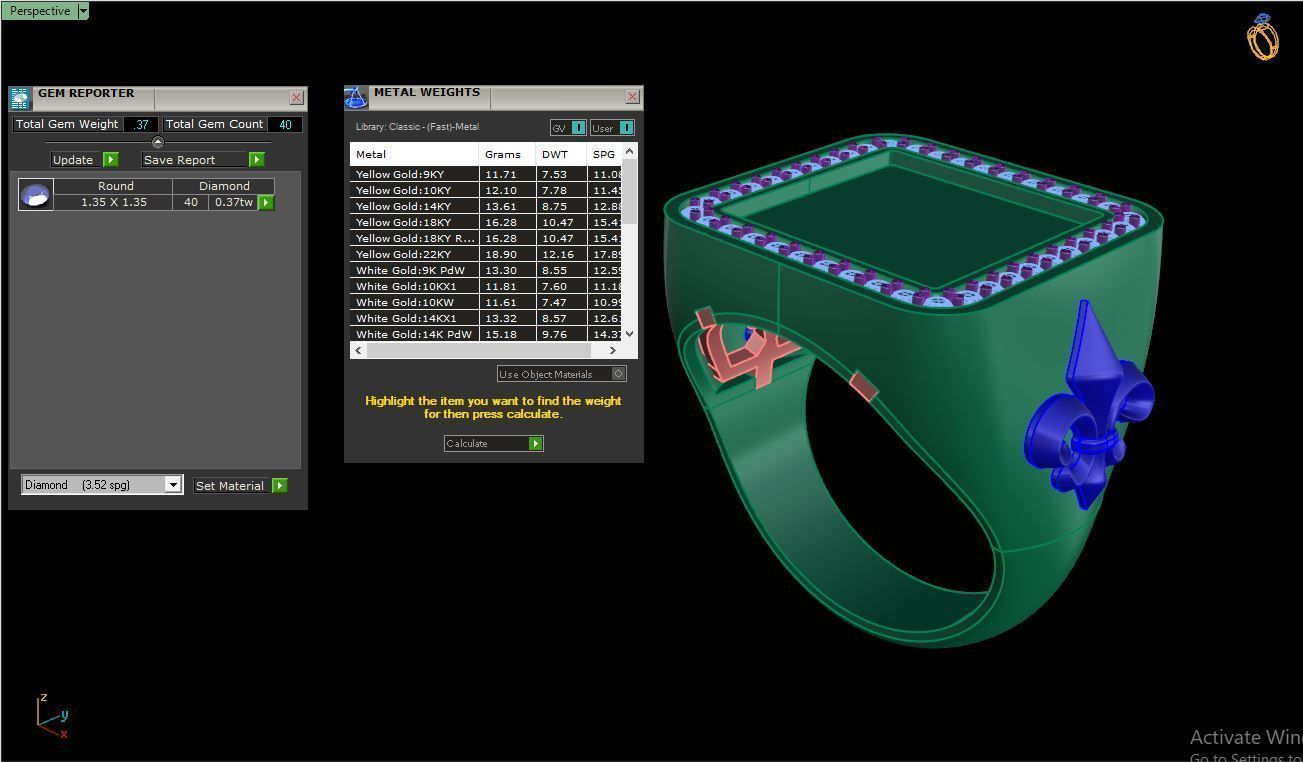
Task: Click the Calculate button
Action: click(486, 443)
